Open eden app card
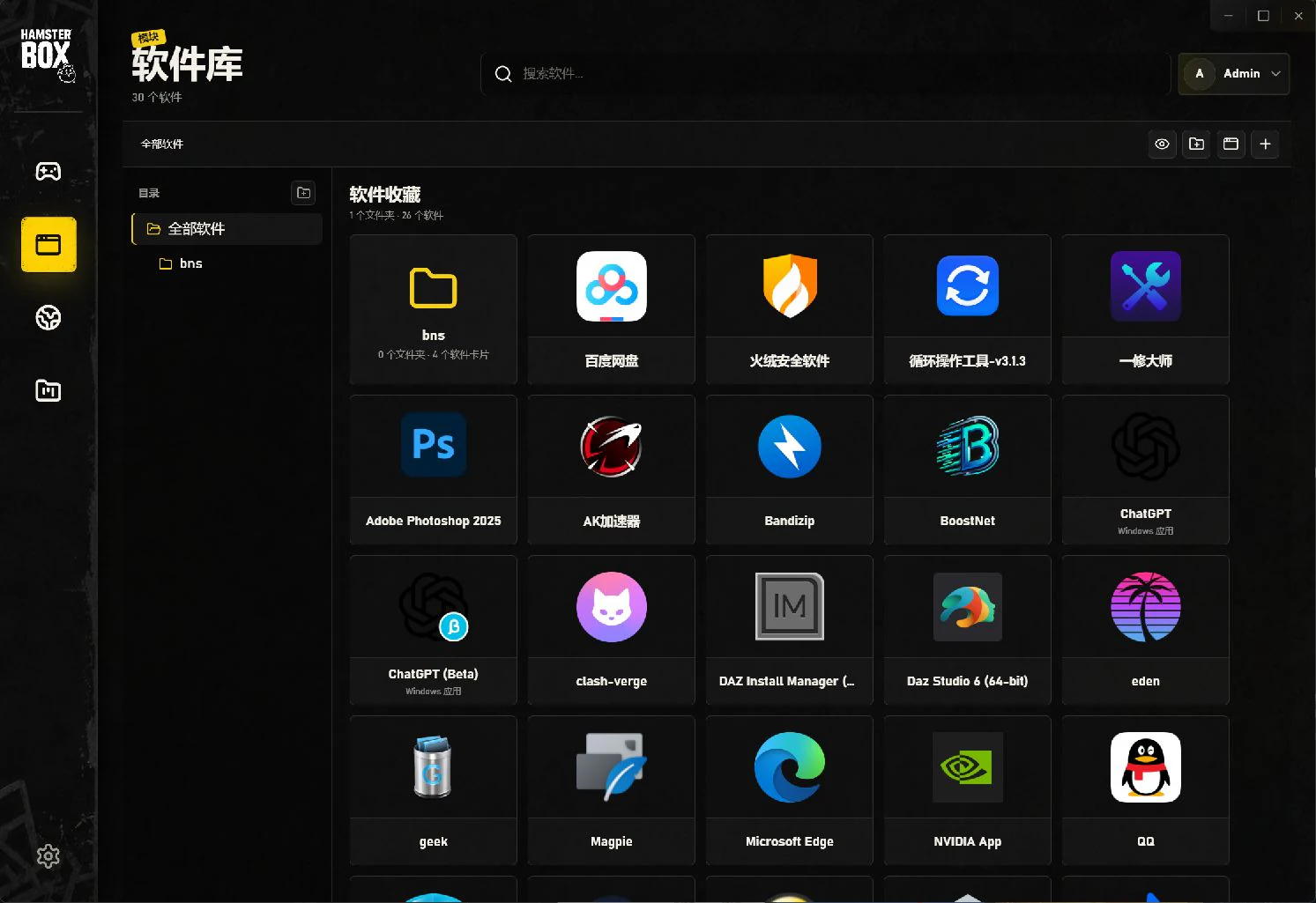Screen dimensions: 1316x903 tap(1145, 630)
